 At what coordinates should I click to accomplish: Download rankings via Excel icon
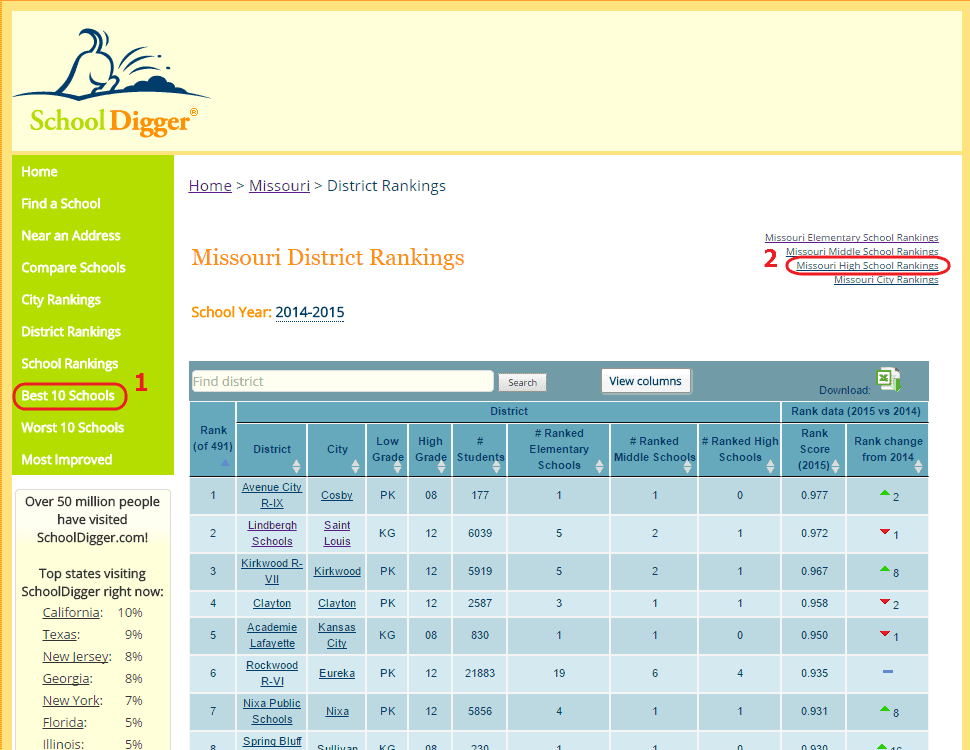(887, 379)
